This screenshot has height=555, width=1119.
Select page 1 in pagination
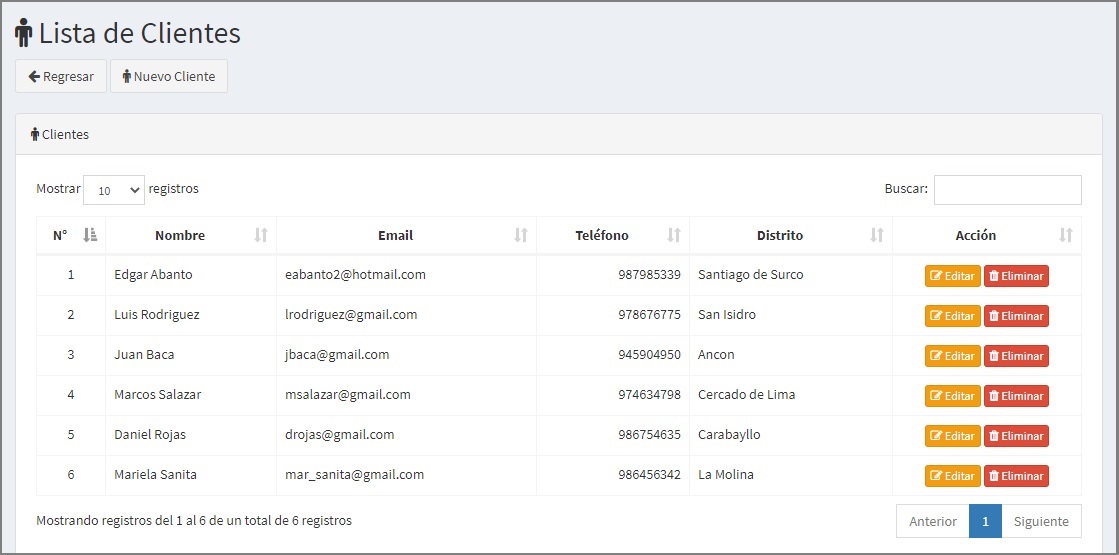click(x=986, y=521)
